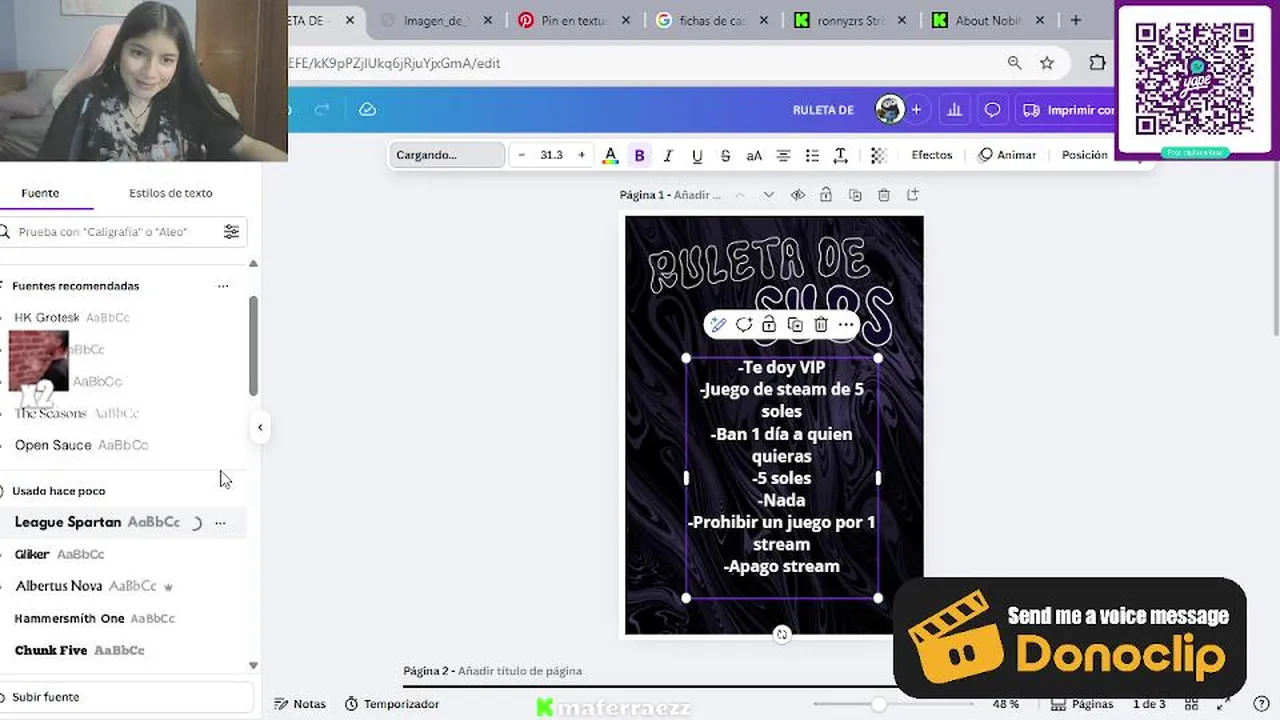Open Animar animation panel

(1007, 155)
